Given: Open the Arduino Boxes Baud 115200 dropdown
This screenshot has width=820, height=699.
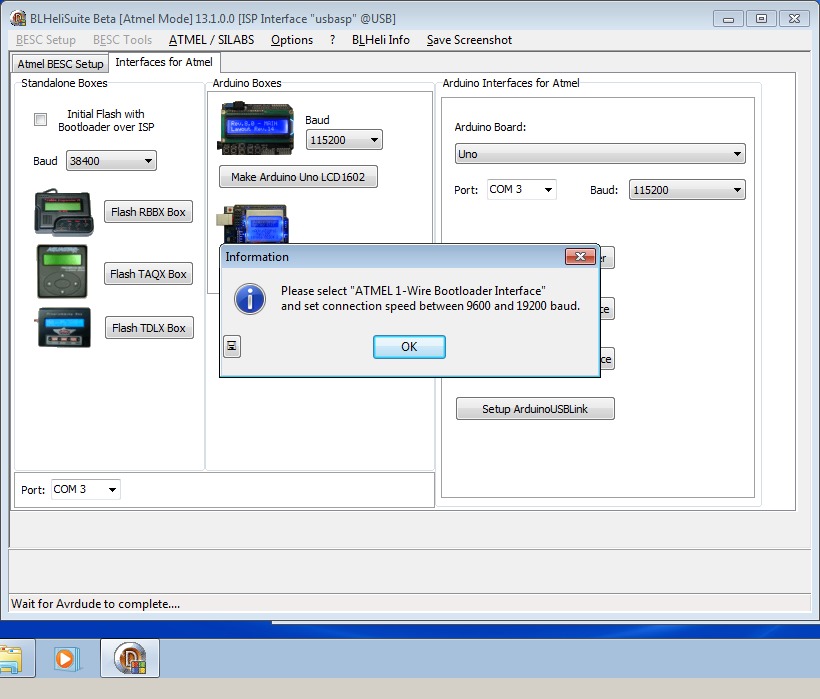Looking at the screenshot, I should [344, 140].
